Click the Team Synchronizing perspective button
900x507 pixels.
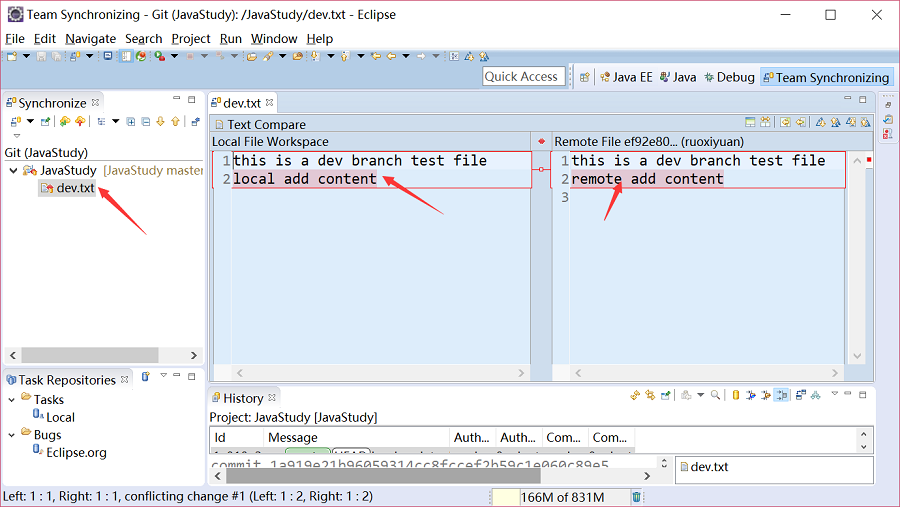click(827, 78)
